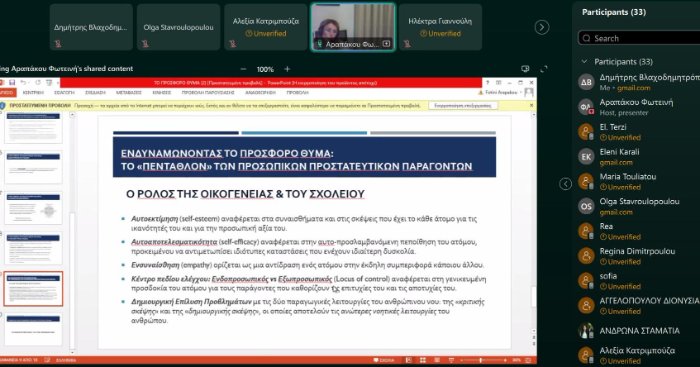Image resolution: width=700 pixels, height=367 pixels.
Task: Select the second slide thumbnail in panel
Action: [x=33, y=167]
